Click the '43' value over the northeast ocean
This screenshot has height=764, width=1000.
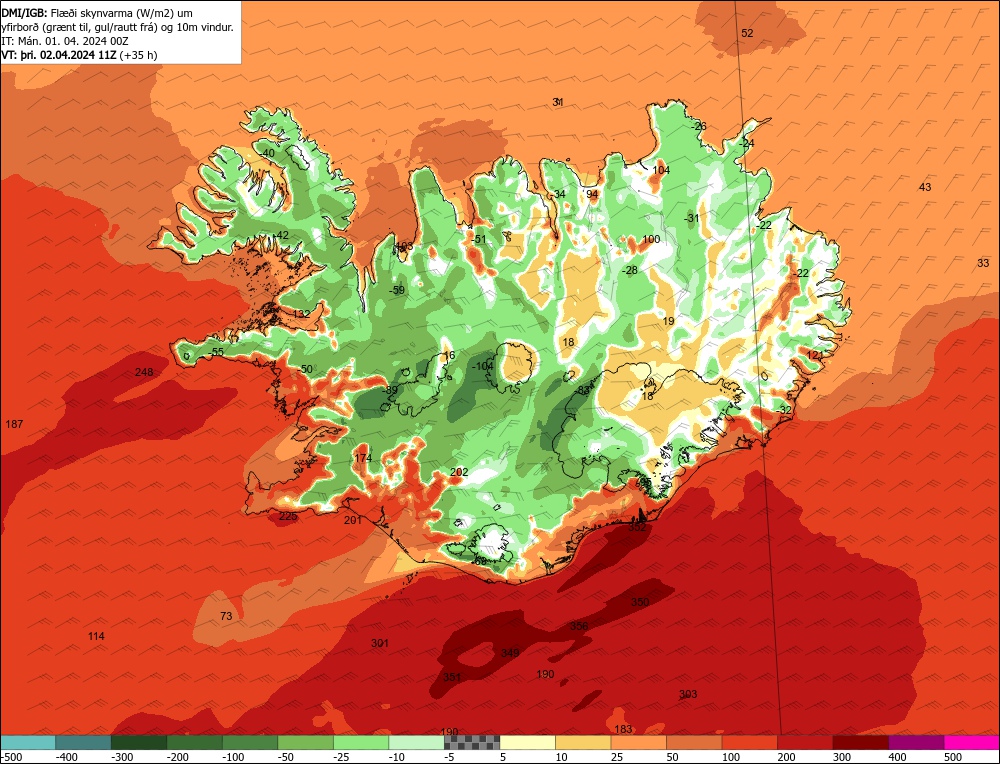click(x=925, y=187)
